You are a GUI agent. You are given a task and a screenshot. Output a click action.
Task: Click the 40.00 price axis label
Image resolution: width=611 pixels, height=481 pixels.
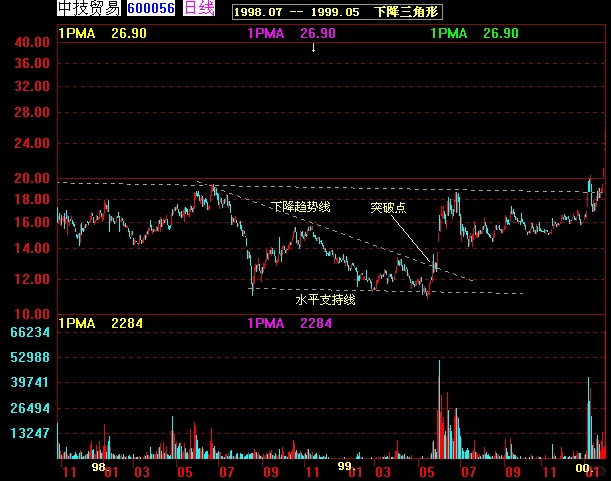32,42
